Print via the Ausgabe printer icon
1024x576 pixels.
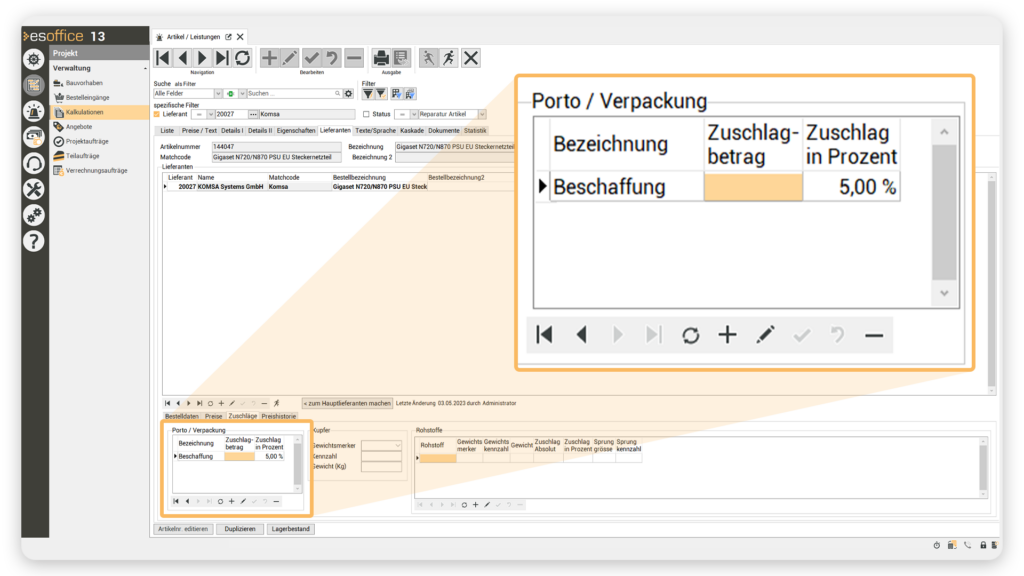[381, 58]
